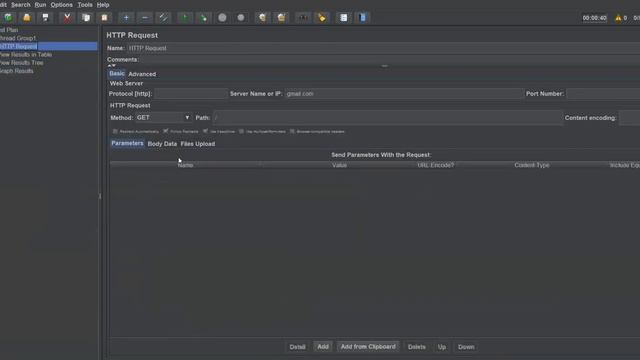Open the Method GET dropdown

coord(164,118)
